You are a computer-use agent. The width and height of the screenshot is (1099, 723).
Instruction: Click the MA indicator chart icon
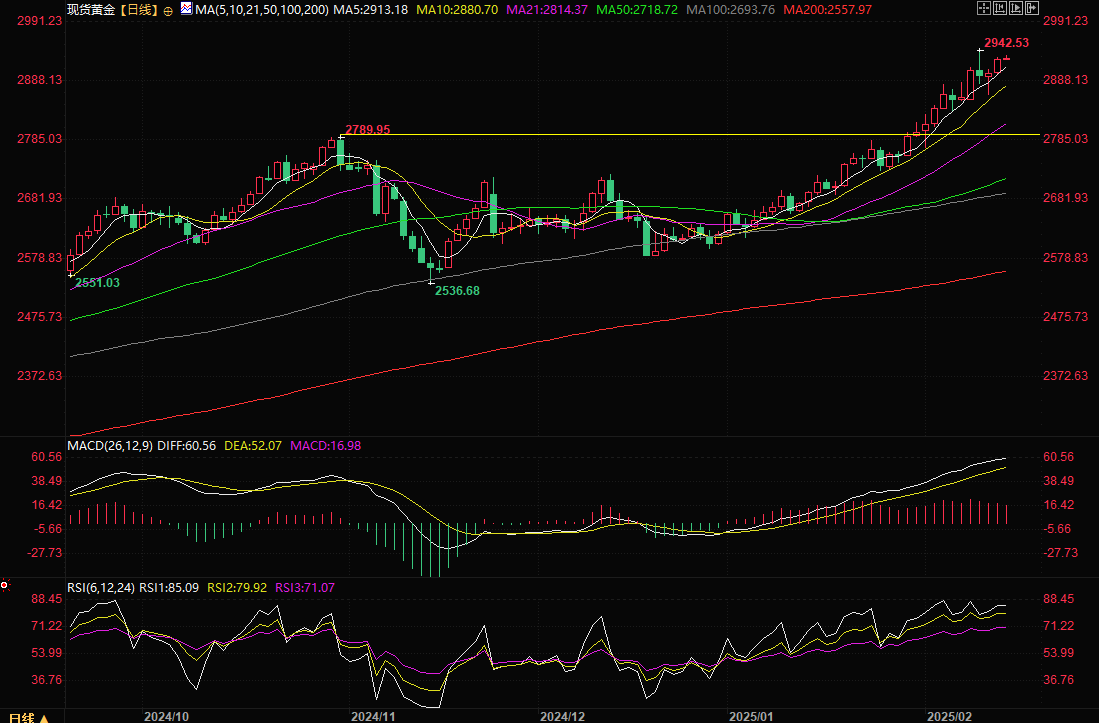(187, 10)
